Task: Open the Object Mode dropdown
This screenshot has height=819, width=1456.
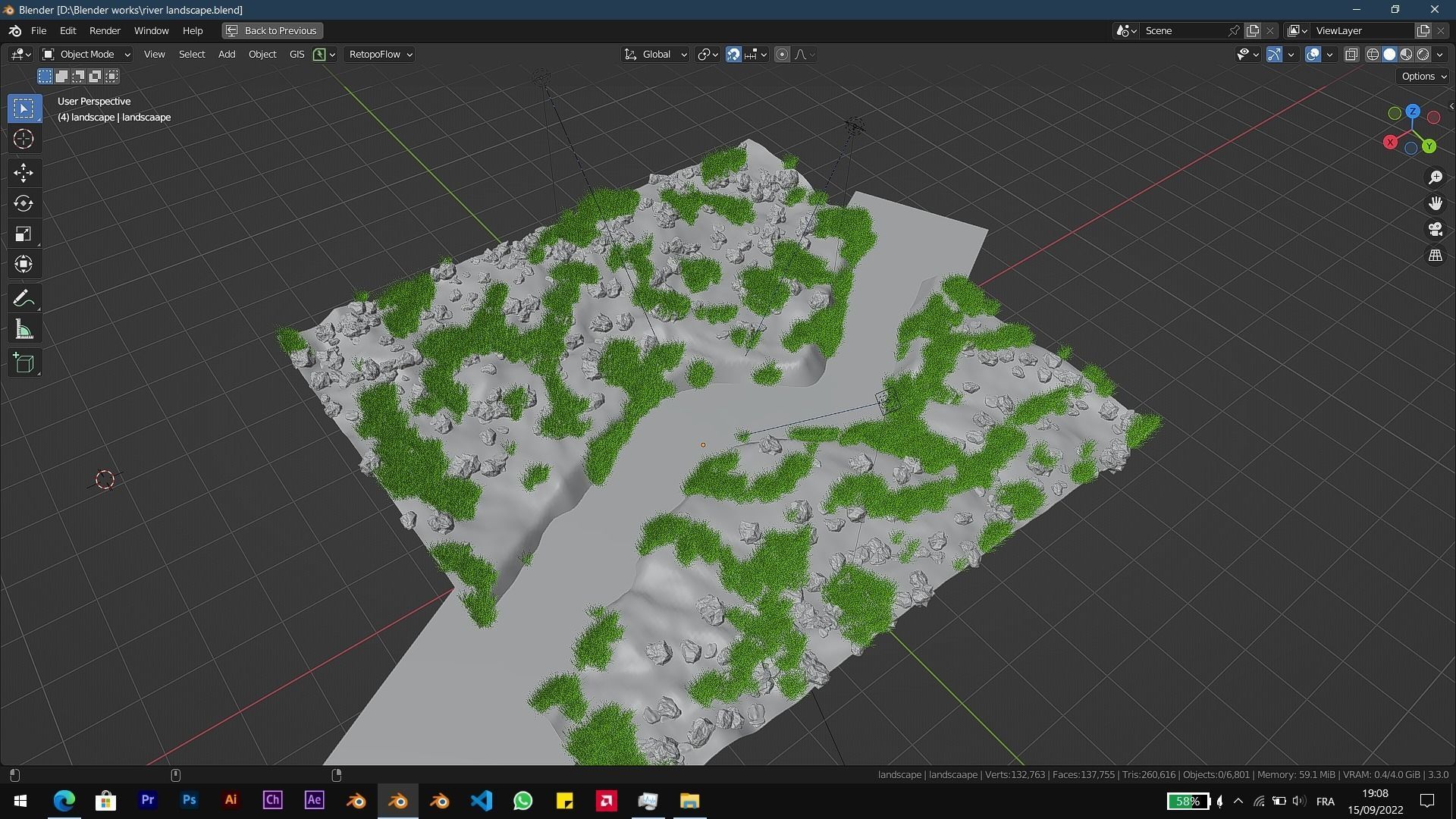Action: 85,54
